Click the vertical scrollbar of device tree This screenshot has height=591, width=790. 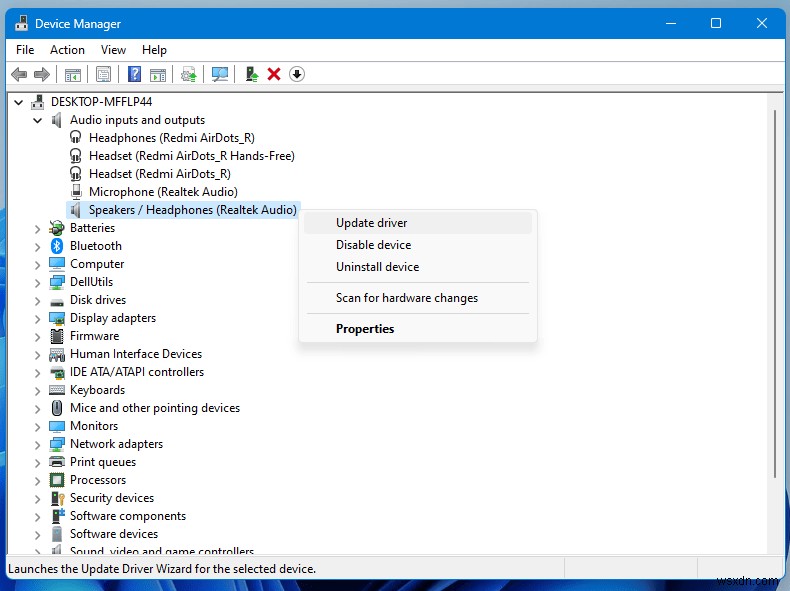point(775,292)
